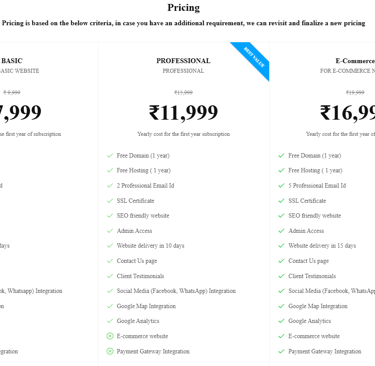Click circle icon beside Professional Payment Gateway Integration
This screenshot has height=366, width=375.
click(110, 351)
